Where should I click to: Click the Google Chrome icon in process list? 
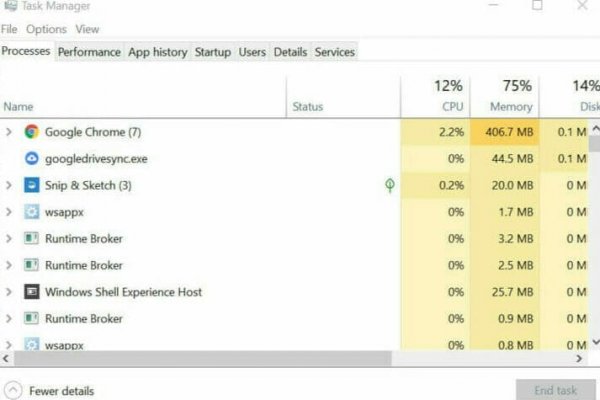(31, 132)
